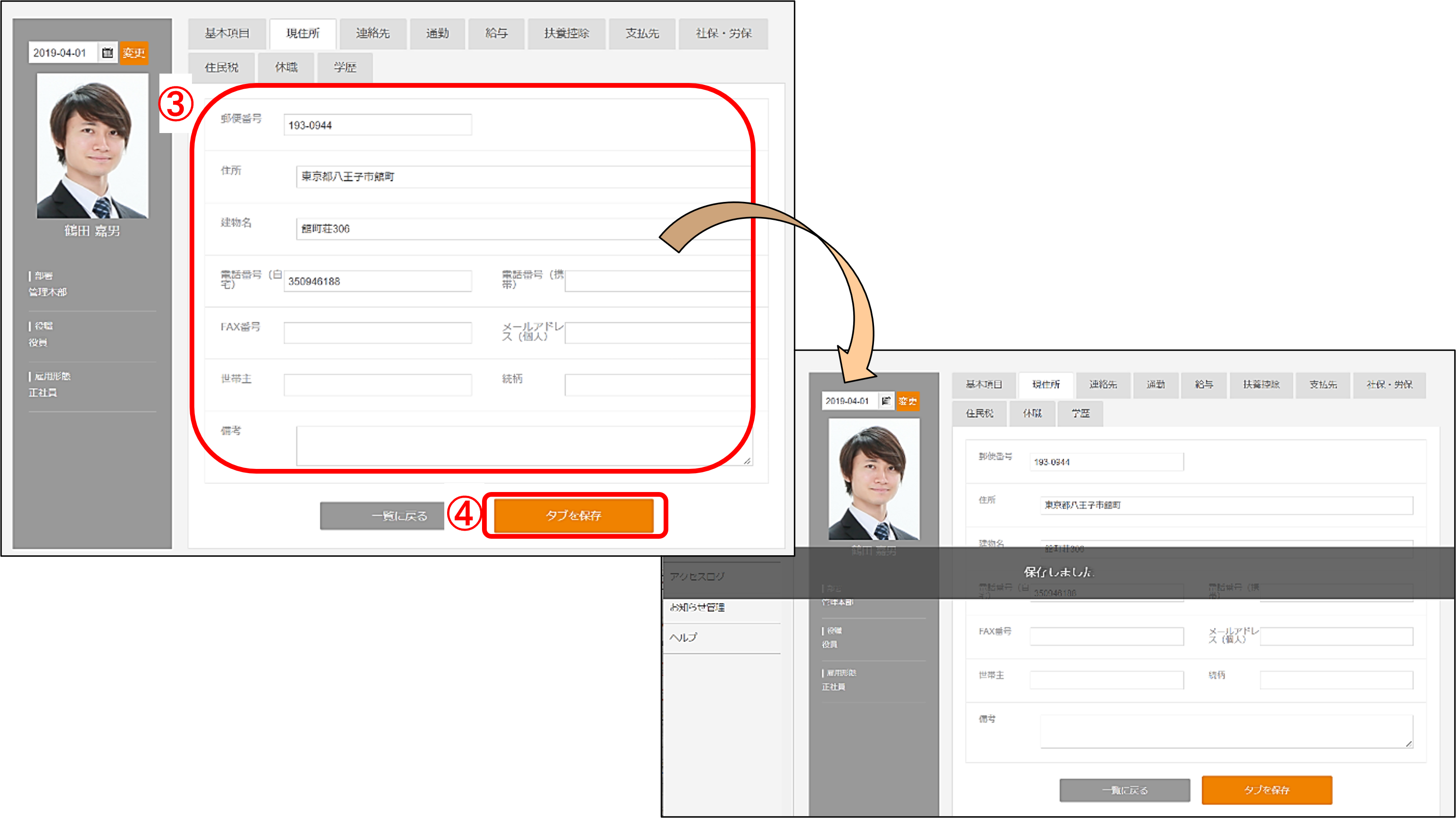This screenshot has height=818, width=1456.
Task: Open the 休職 tab in upper screenshot
Action: coord(286,67)
